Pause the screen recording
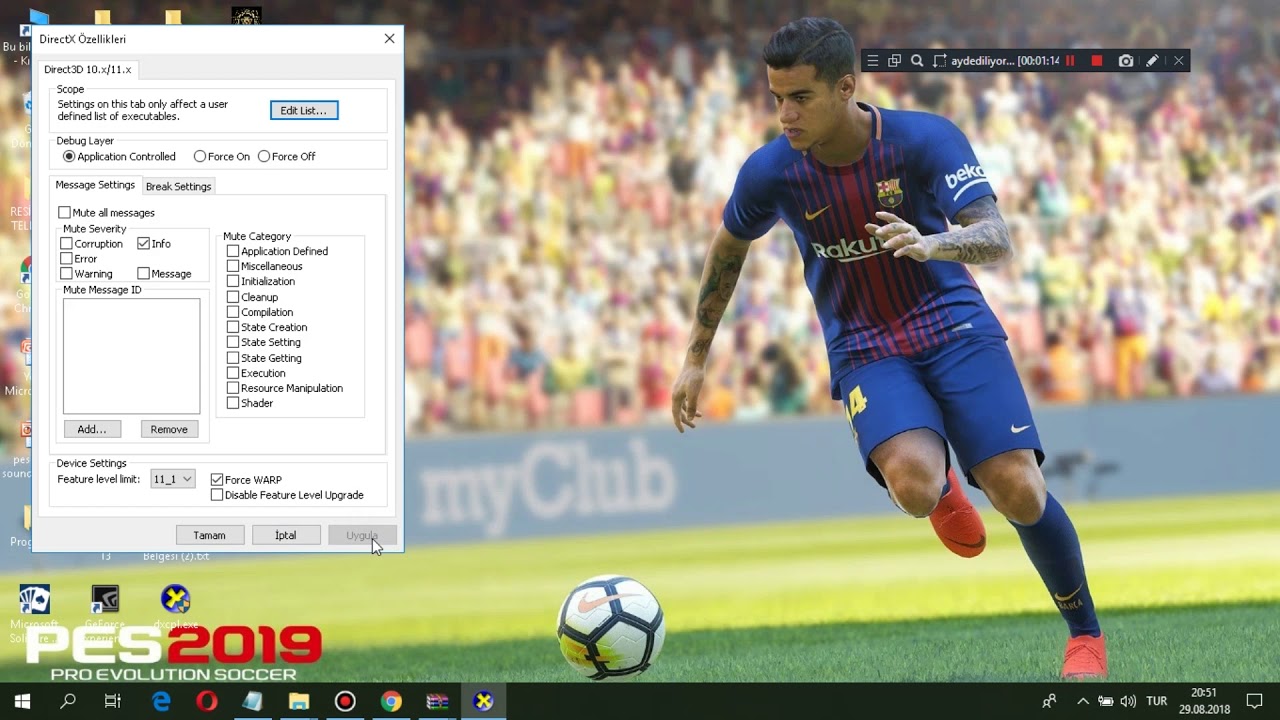The image size is (1280, 720). tap(1070, 61)
